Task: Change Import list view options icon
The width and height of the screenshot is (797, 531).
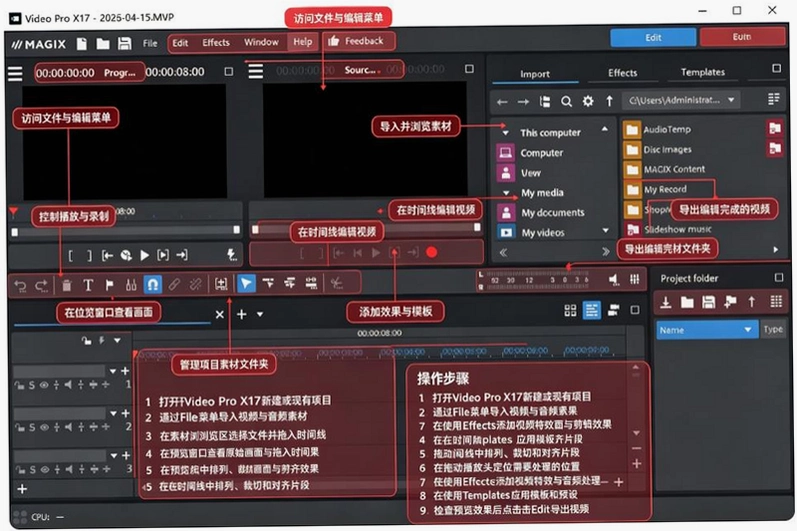Action: pyautogui.click(x=774, y=99)
